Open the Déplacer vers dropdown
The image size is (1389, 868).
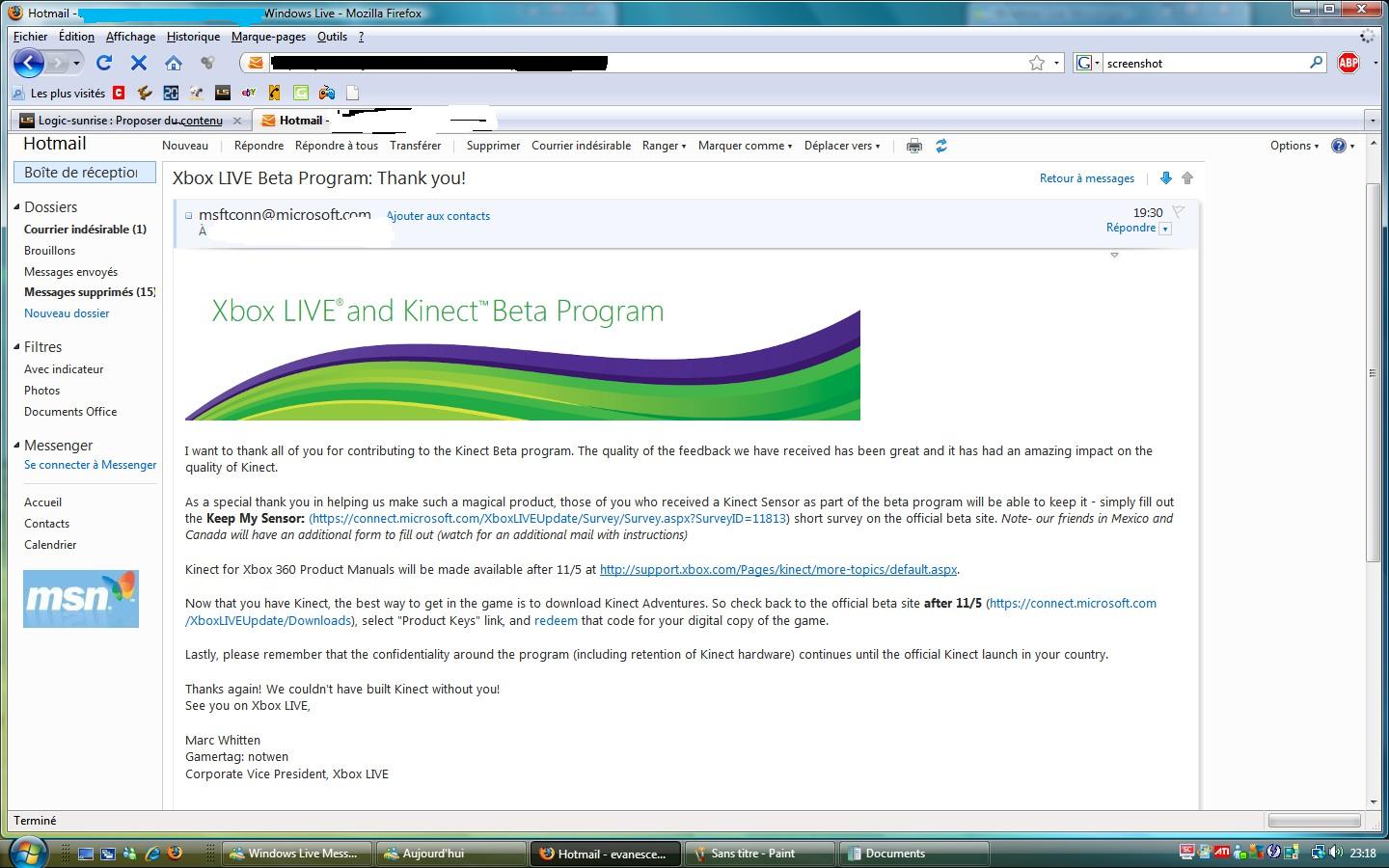(x=842, y=146)
